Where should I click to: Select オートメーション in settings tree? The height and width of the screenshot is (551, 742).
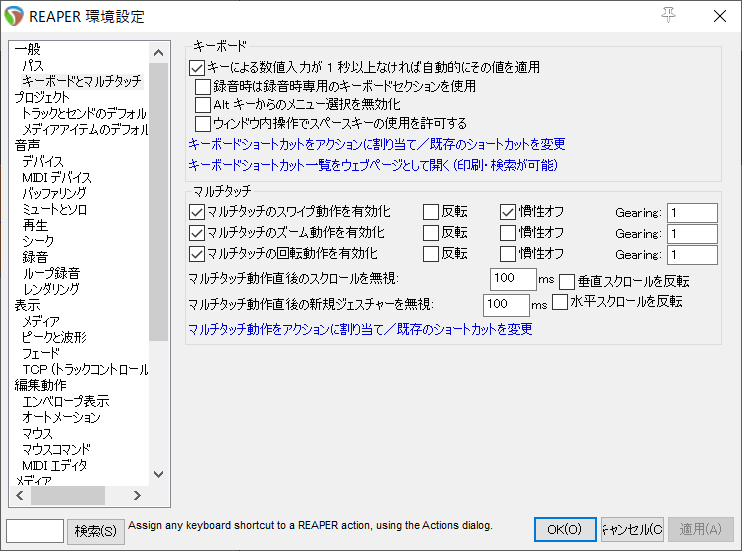pyautogui.click(x=62, y=417)
